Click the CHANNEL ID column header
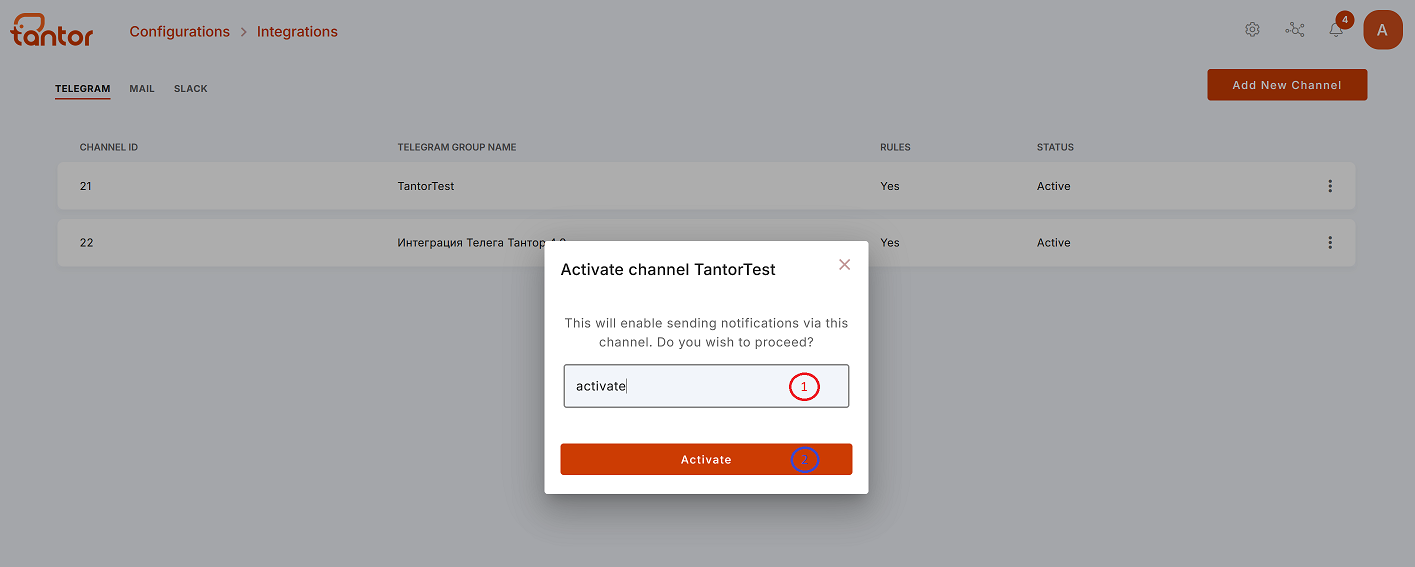Viewport: 1415px width, 567px height. pyautogui.click(x=109, y=148)
